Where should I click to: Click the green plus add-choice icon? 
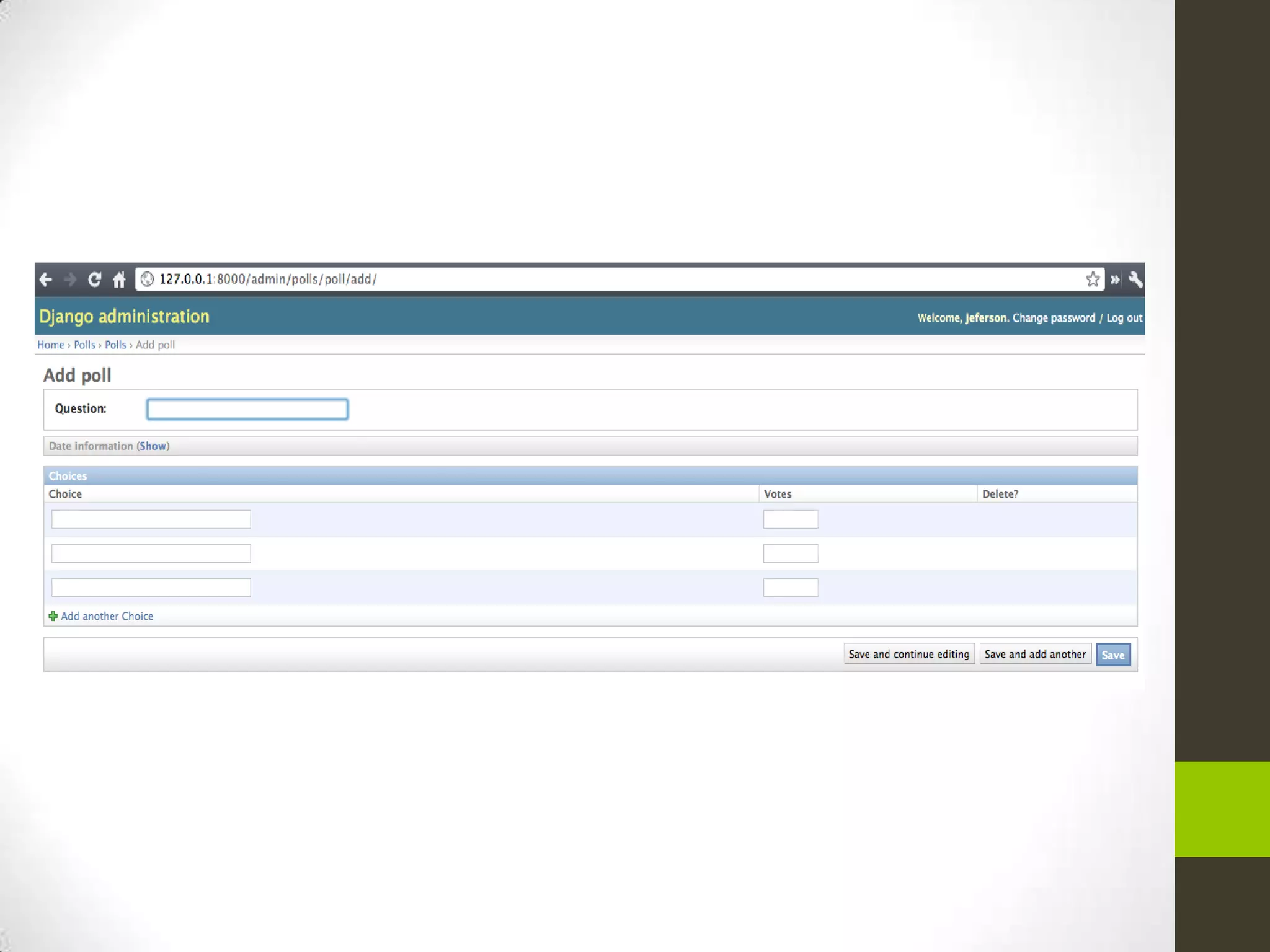pos(53,616)
